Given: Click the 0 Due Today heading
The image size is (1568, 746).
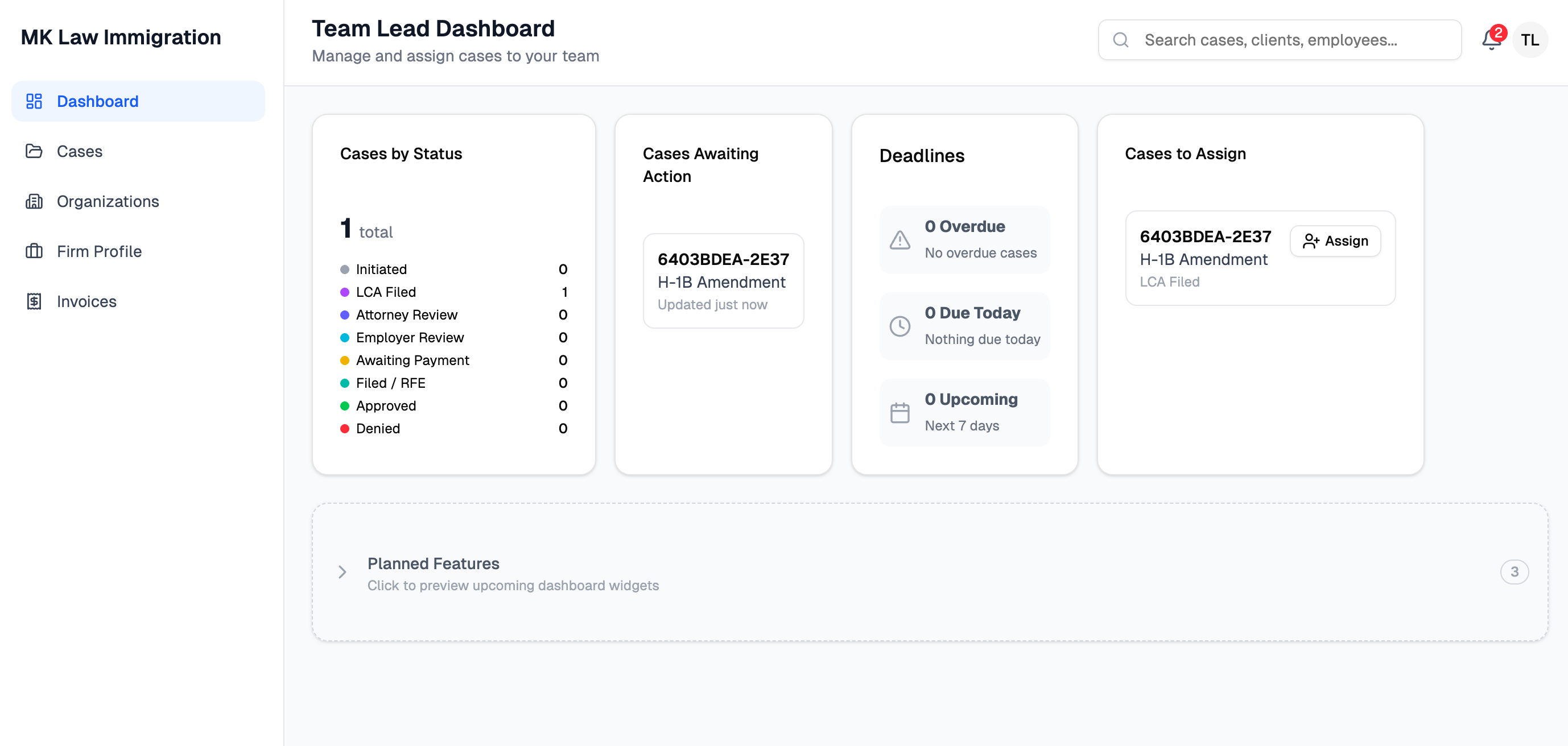Looking at the screenshot, I should [973, 313].
